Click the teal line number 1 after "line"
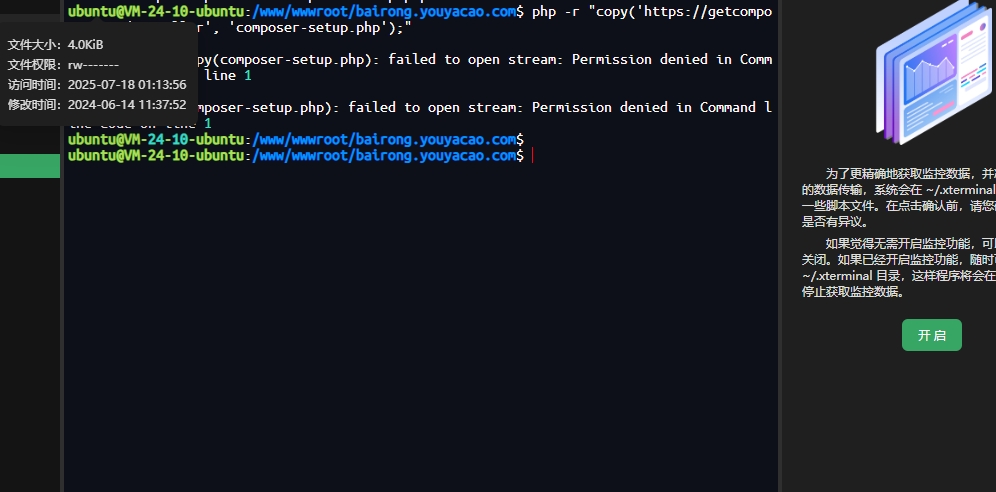Screen dimensions: 996x492 [x=248, y=75]
